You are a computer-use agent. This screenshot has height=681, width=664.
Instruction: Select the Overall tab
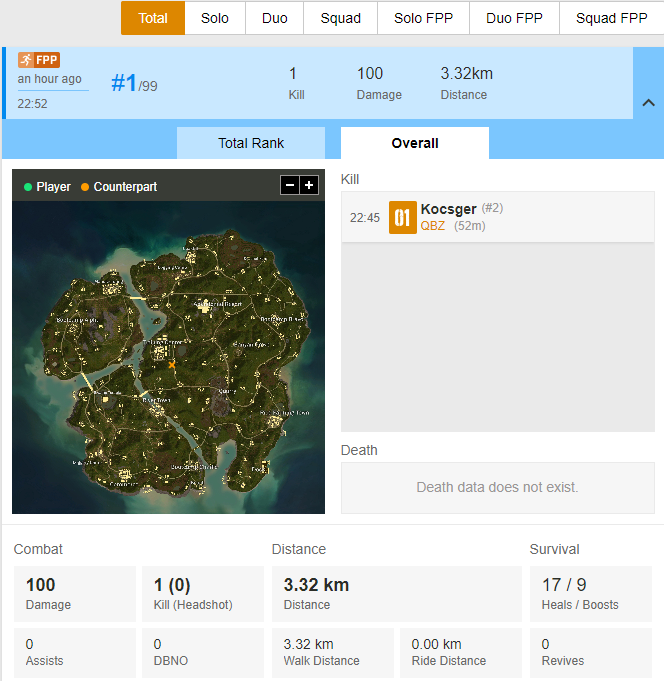415,143
